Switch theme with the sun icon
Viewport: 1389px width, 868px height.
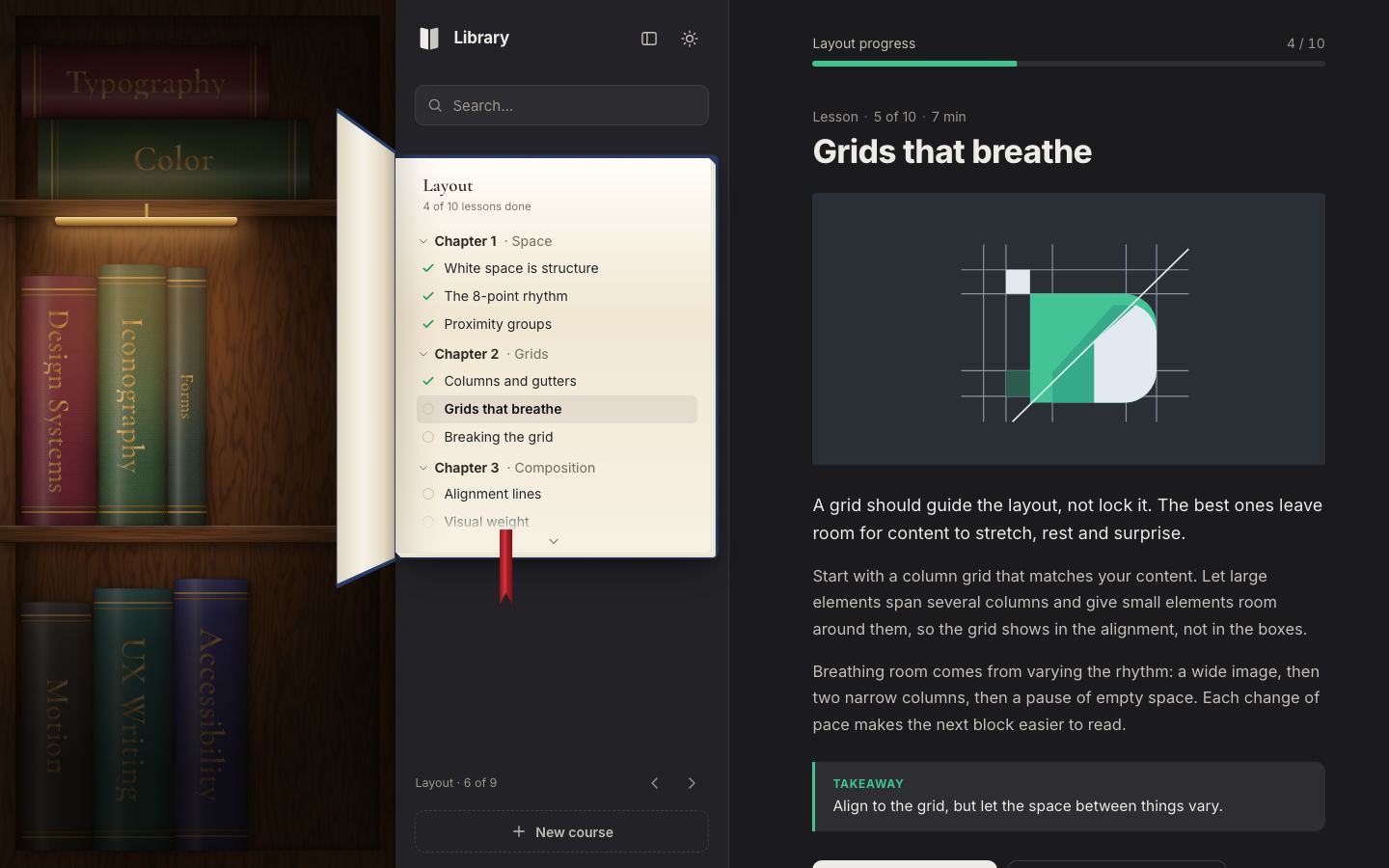pyautogui.click(x=690, y=39)
